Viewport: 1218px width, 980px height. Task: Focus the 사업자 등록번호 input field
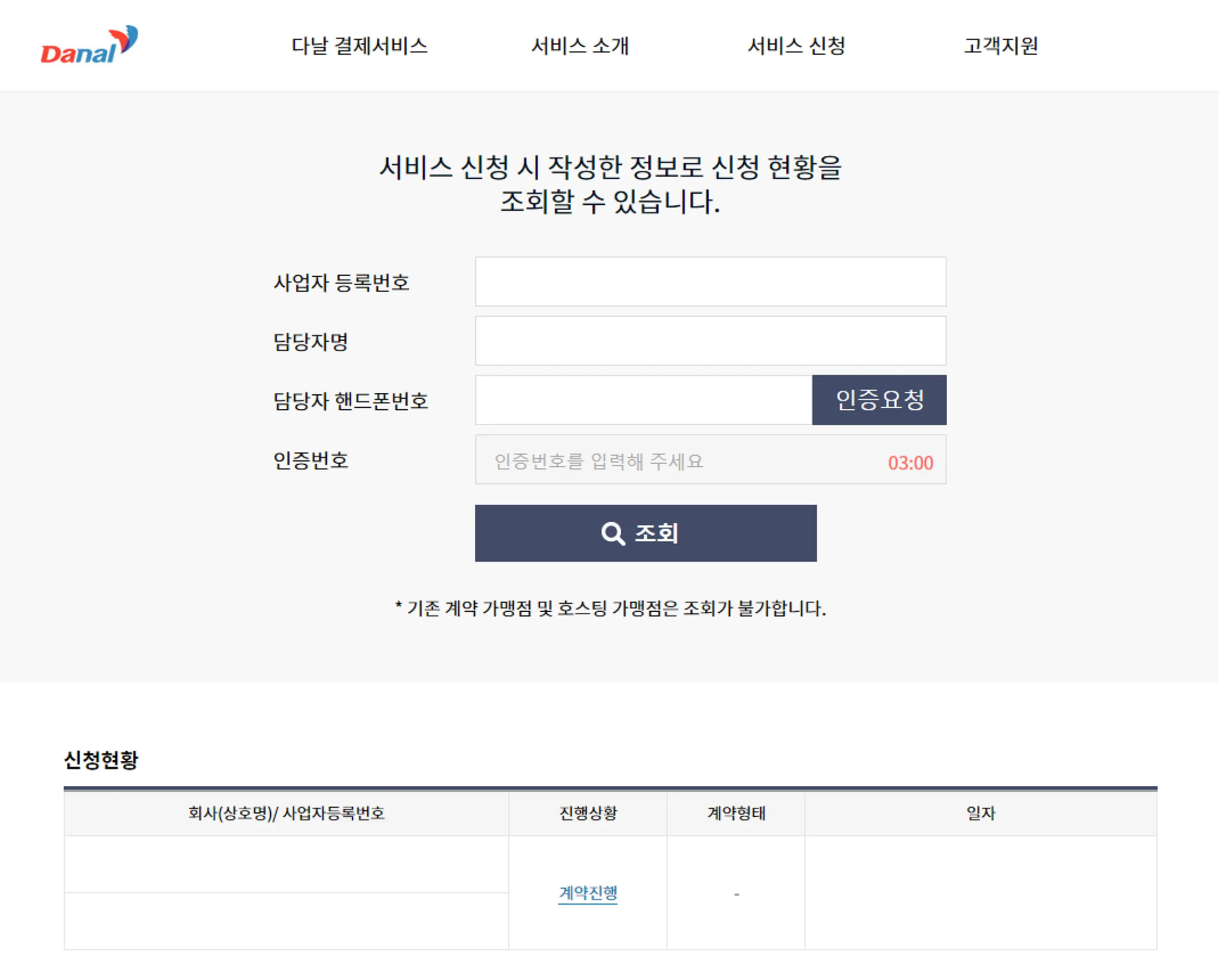pos(710,282)
